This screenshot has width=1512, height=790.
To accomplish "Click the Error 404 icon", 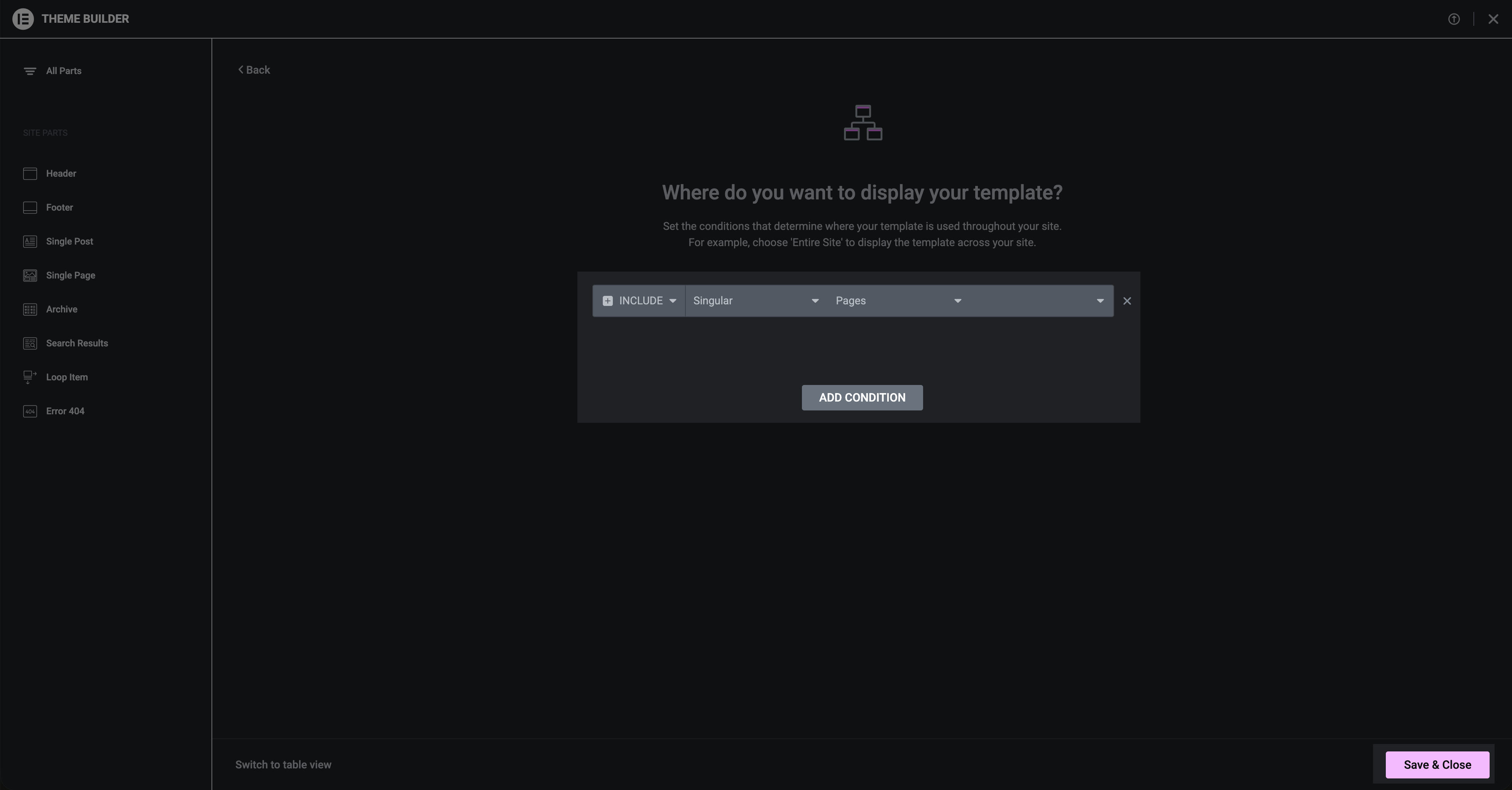I will pyautogui.click(x=30, y=411).
